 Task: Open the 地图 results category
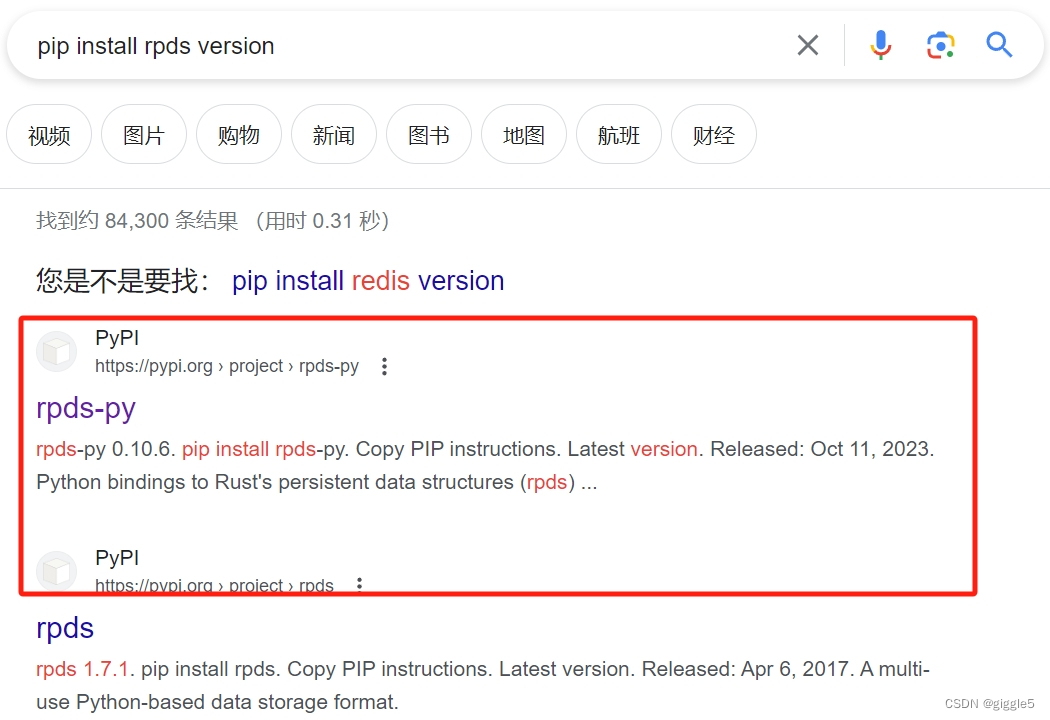(523, 134)
